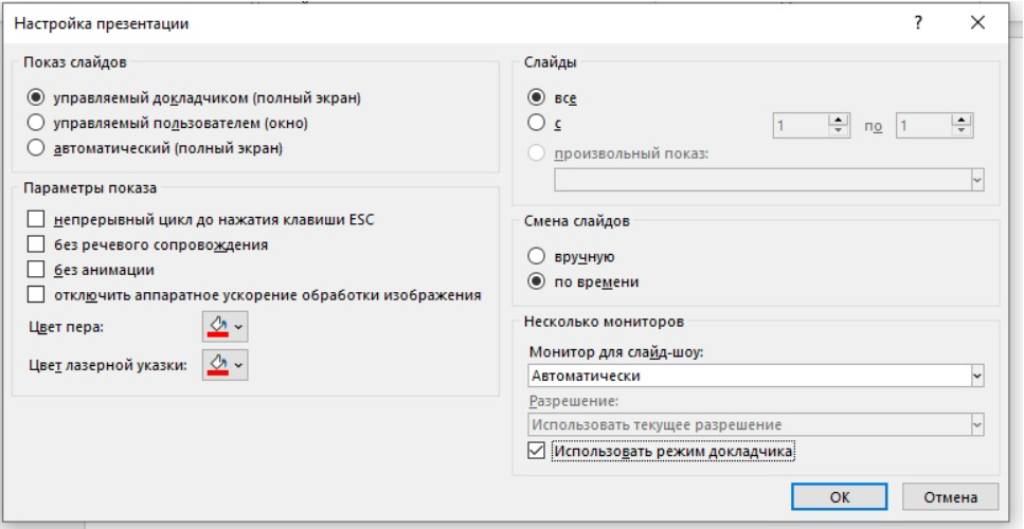Select 'управляемый пользователем (окно)' option
1024x529 pixels.
[37, 123]
